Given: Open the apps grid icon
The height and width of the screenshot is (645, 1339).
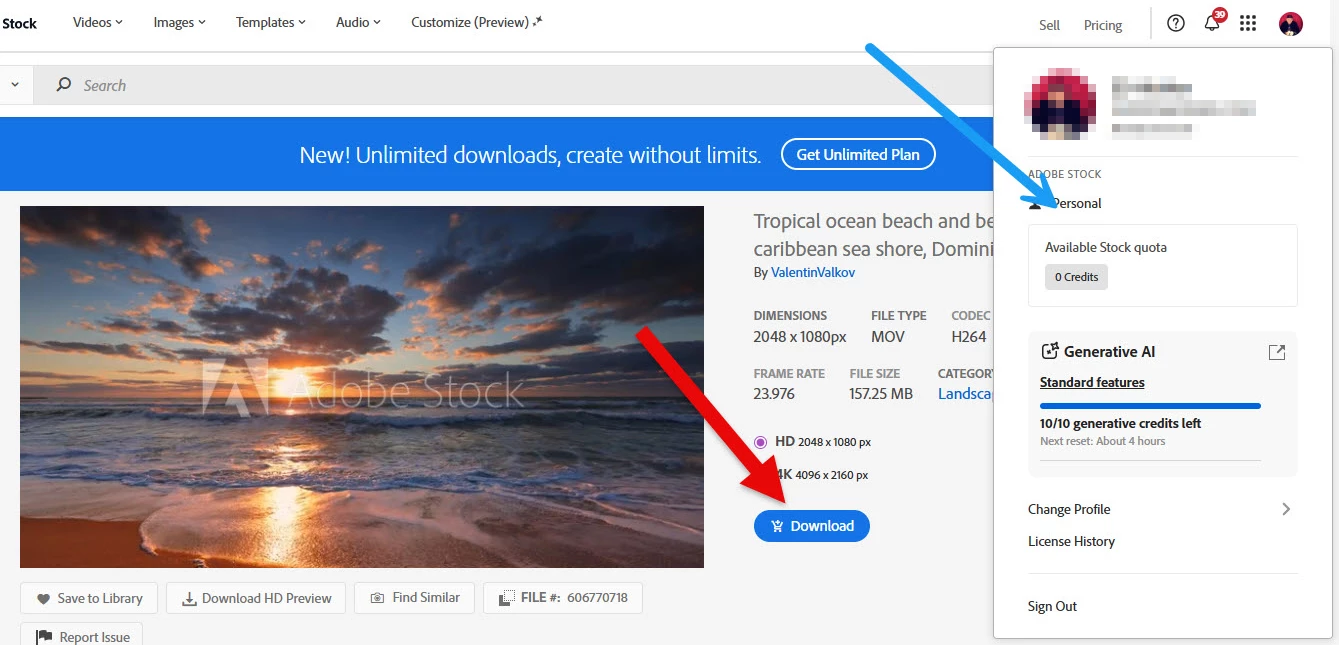Looking at the screenshot, I should click(1248, 23).
